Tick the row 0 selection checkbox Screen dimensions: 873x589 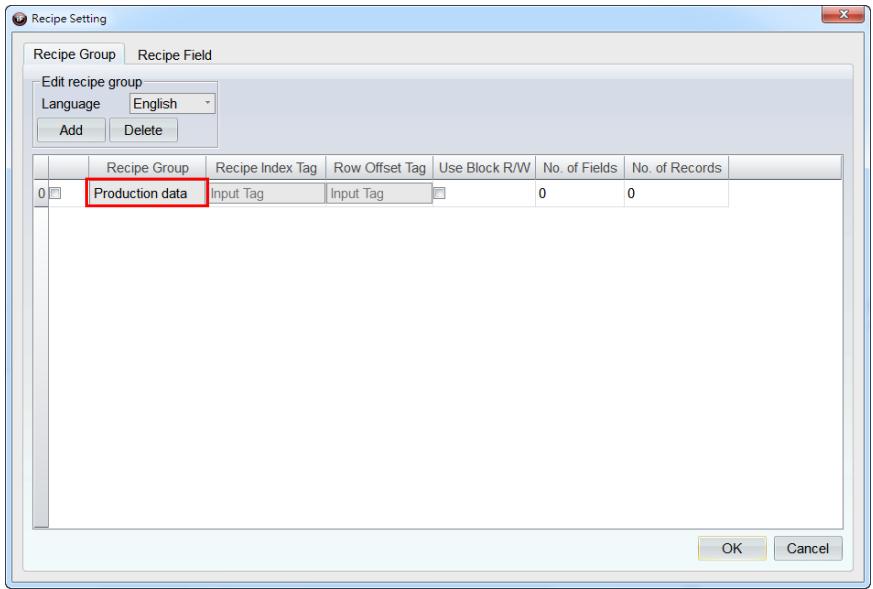coord(55,194)
